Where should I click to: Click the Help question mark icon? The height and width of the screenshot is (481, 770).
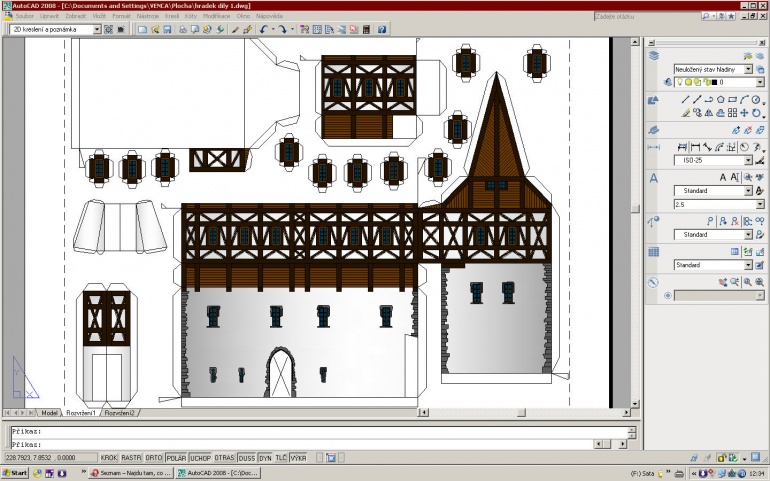(x=382, y=29)
